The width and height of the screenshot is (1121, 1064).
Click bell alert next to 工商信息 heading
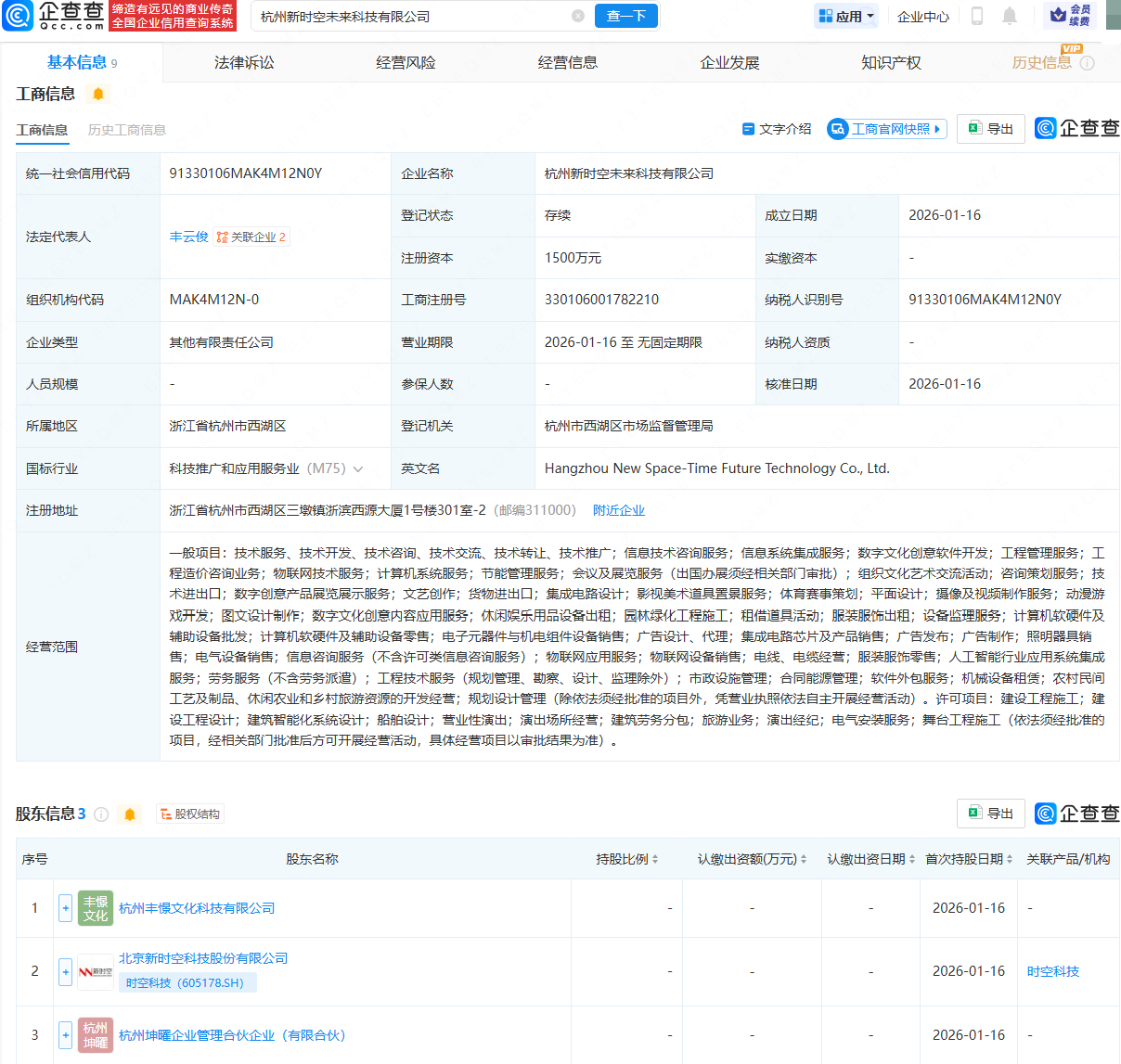(97, 94)
